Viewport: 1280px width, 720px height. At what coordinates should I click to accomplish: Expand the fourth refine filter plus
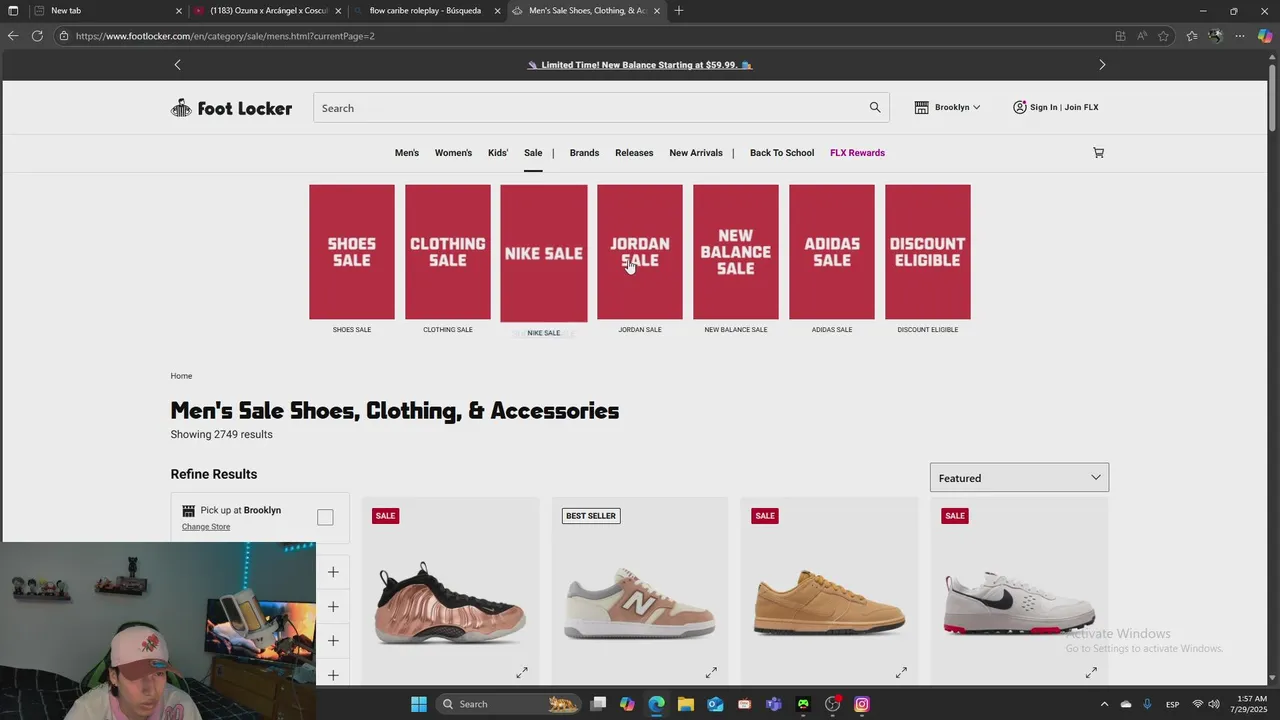click(x=333, y=675)
